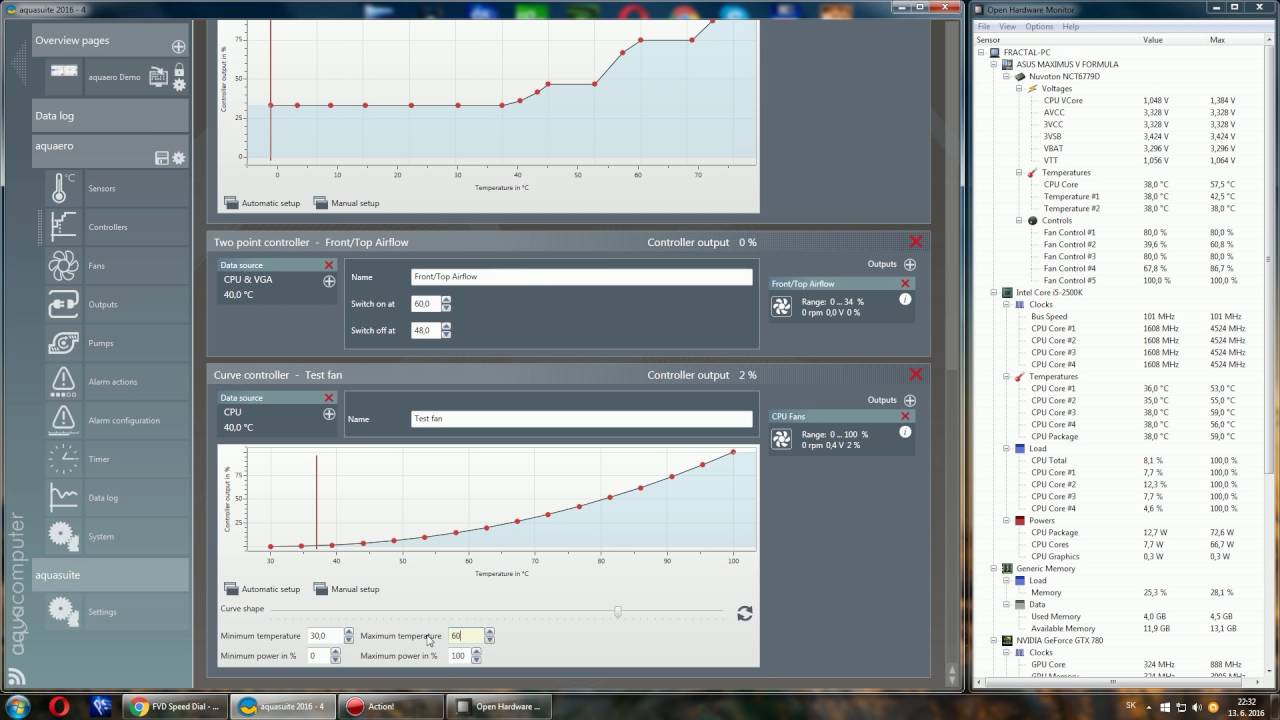The width and height of the screenshot is (1280, 720).
Task: Click Manual setup under Test fan curve
Action: click(346, 589)
